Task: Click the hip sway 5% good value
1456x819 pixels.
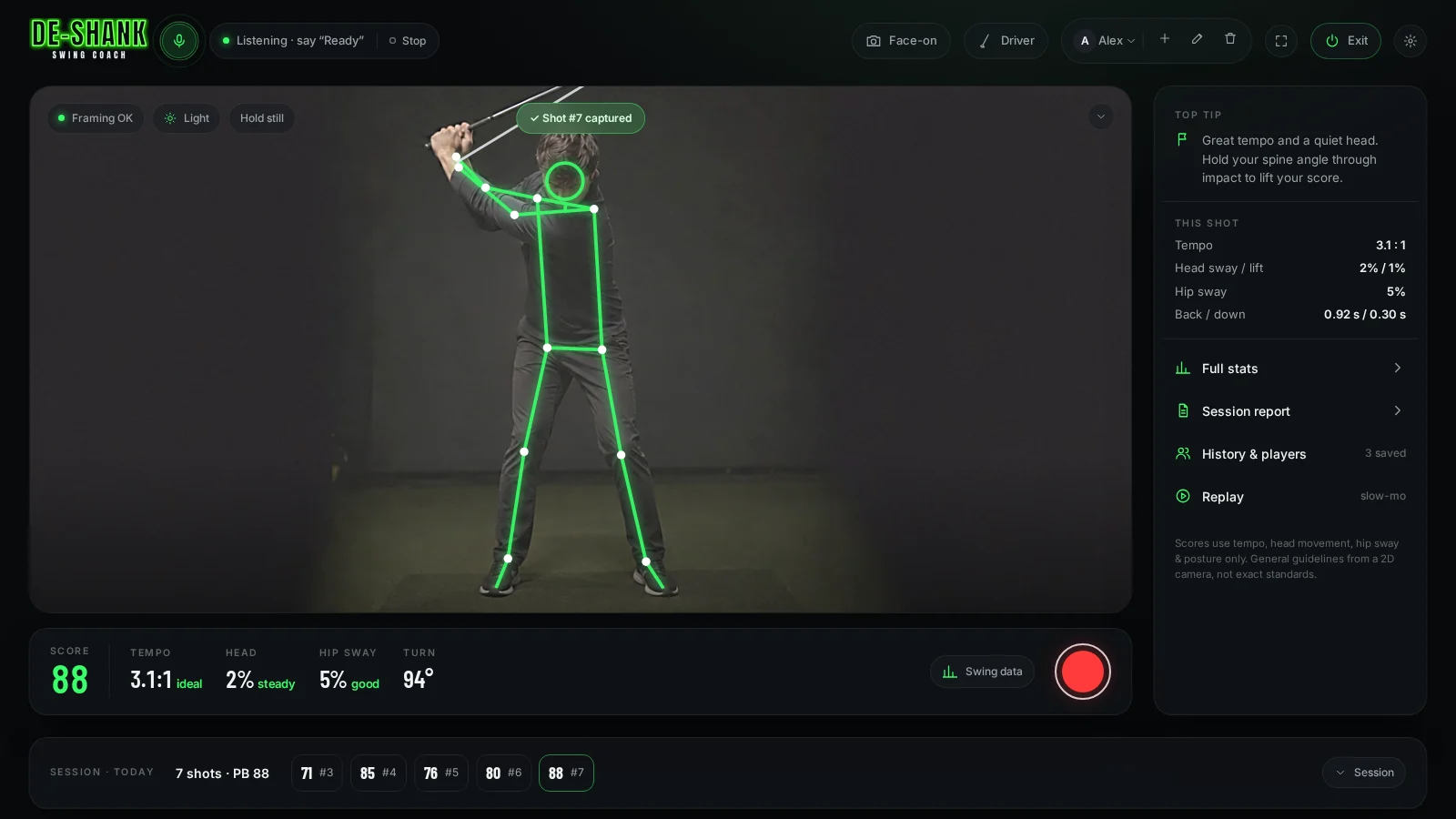Action: [349, 680]
